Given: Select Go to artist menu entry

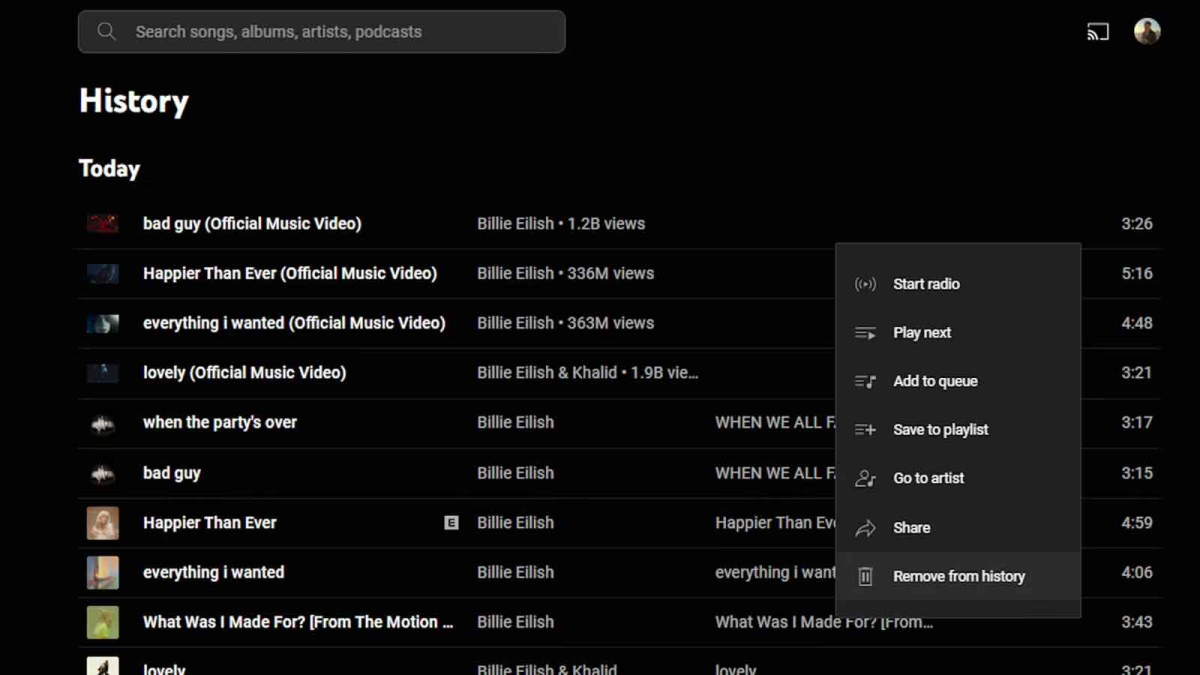Looking at the screenshot, I should [928, 478].
